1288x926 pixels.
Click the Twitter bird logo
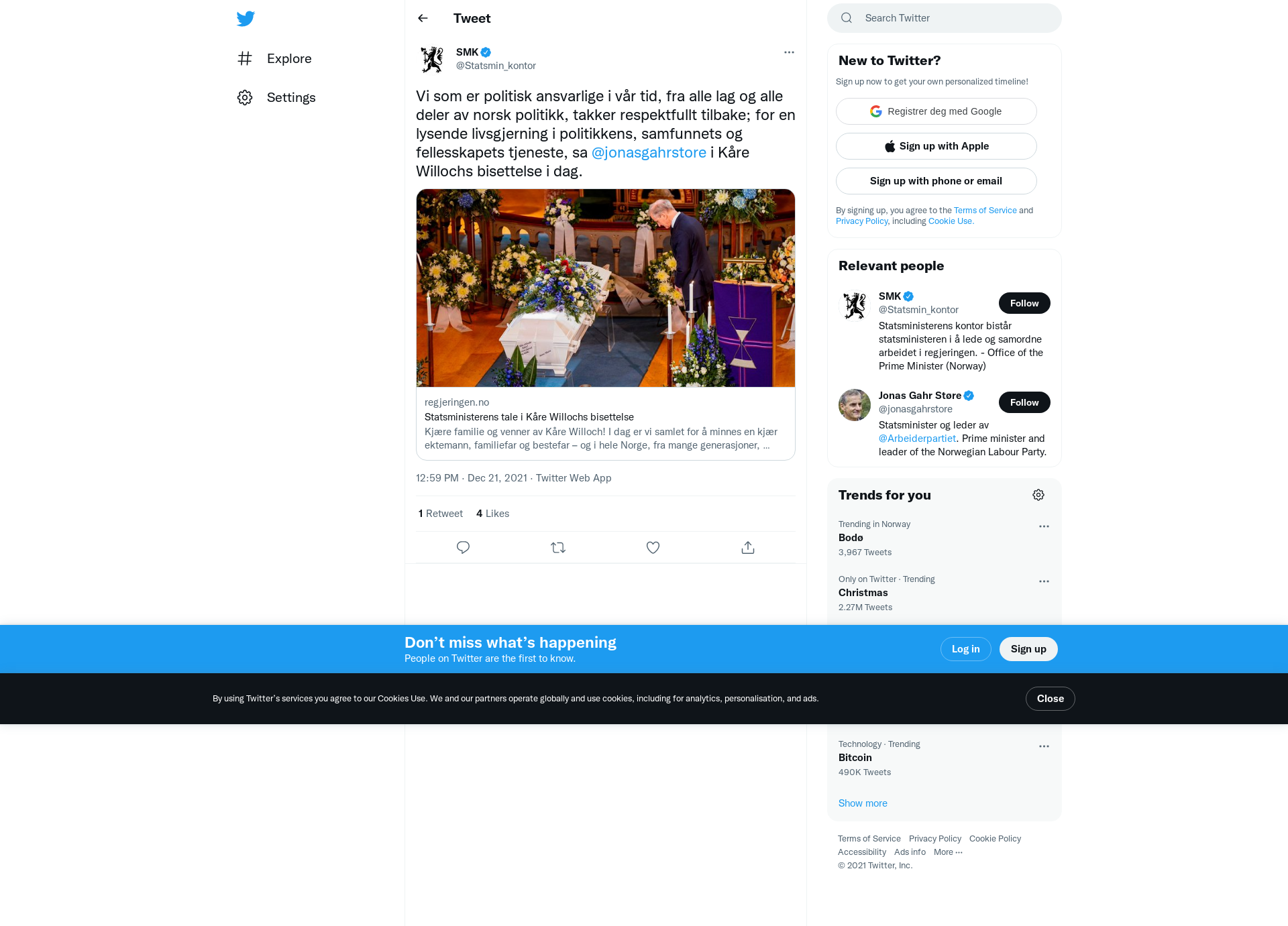tap(246, 18)
